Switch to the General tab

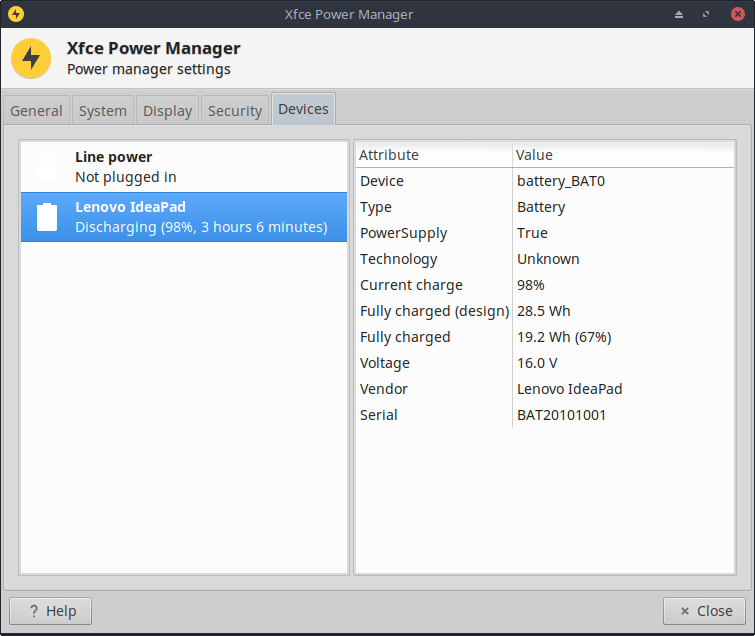[37, 111]
